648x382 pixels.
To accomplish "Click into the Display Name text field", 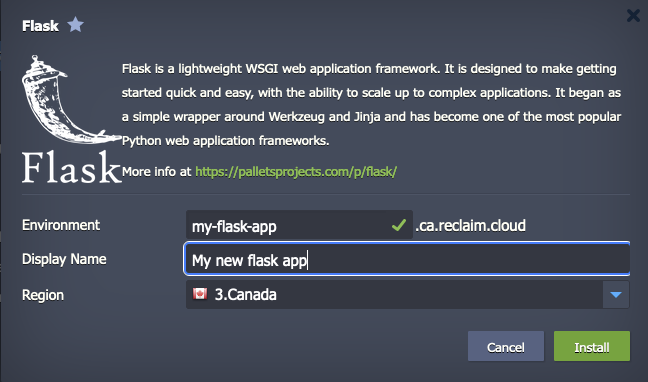I will (x=407, y=259).
